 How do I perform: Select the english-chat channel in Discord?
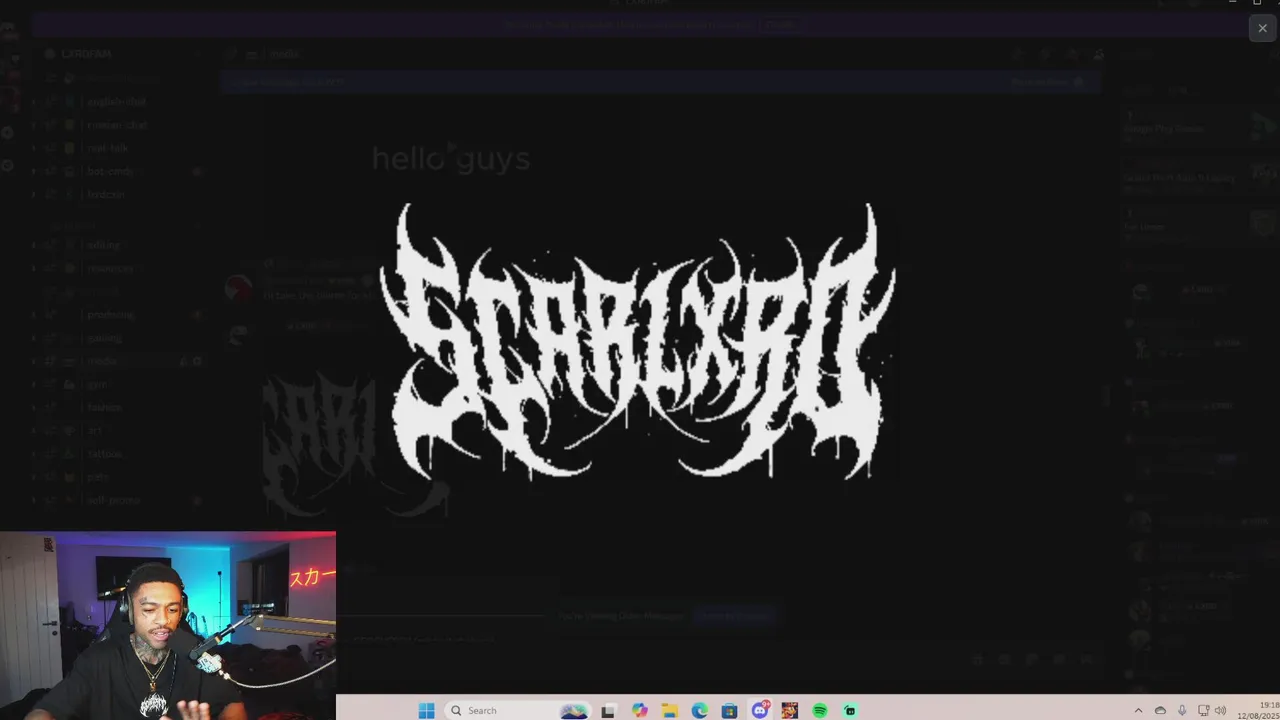pyautogui.click(x=118, y=101)
